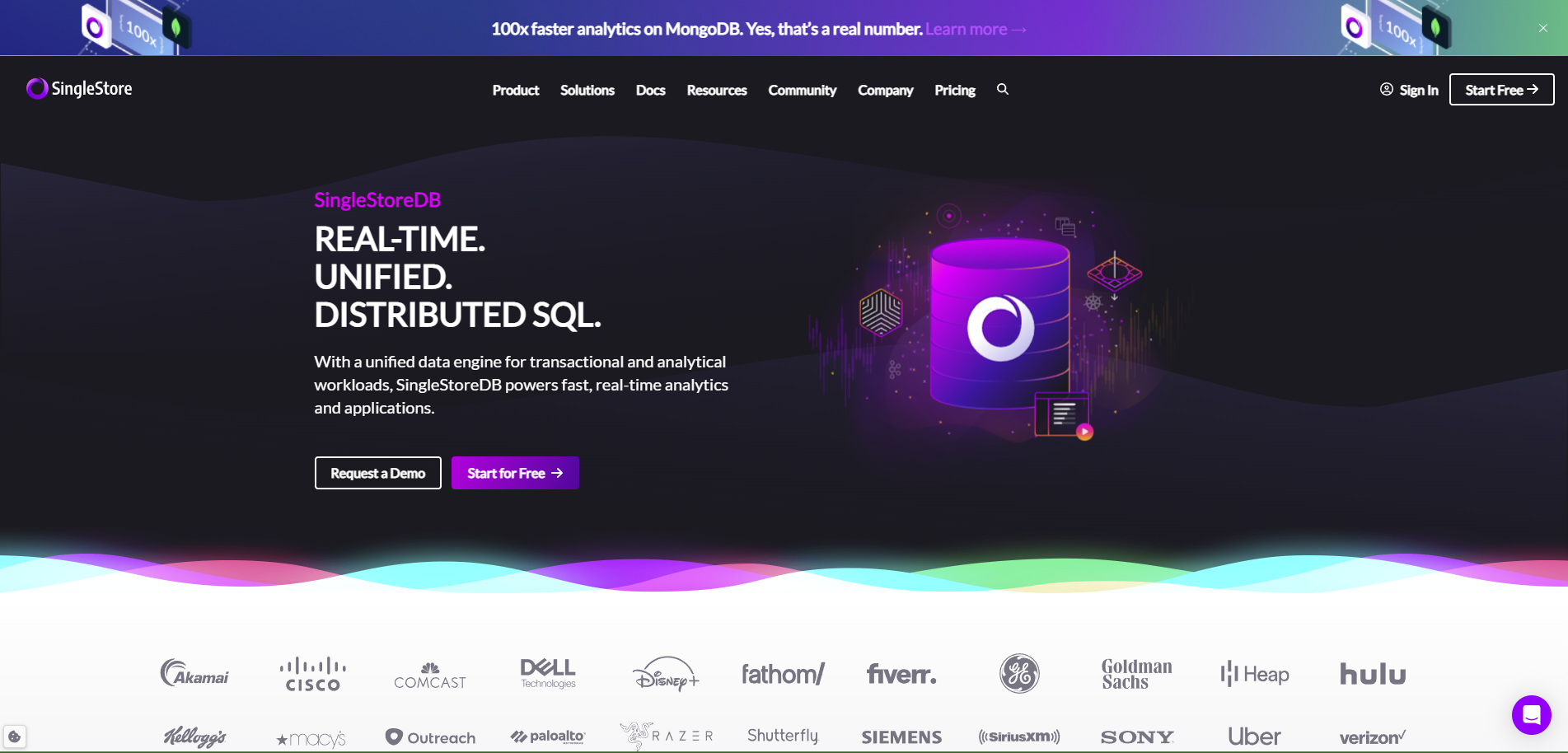Click the play icon in hero illustration

pyautogui.click(x=1085, y=432)
